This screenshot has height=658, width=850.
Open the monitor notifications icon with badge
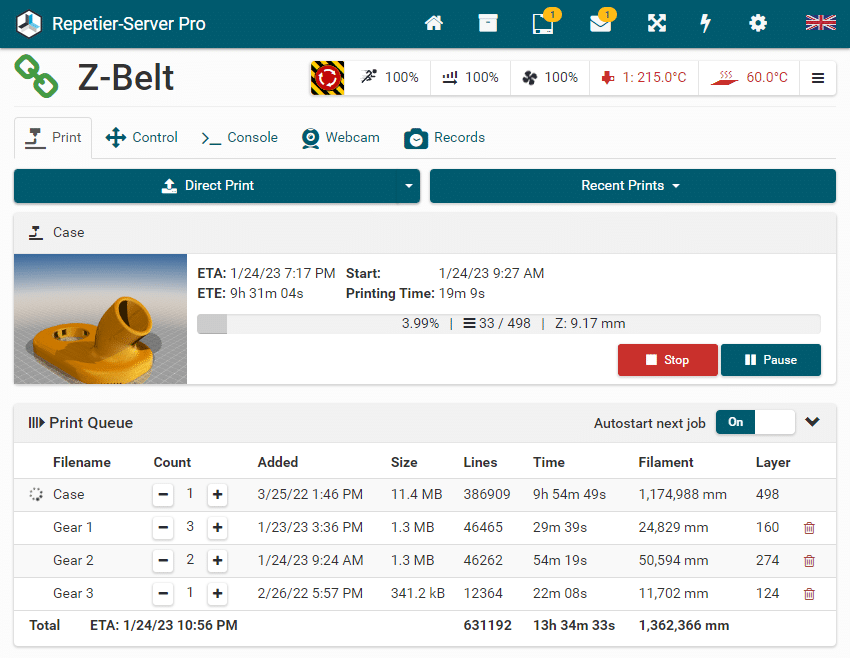(544, 23)
